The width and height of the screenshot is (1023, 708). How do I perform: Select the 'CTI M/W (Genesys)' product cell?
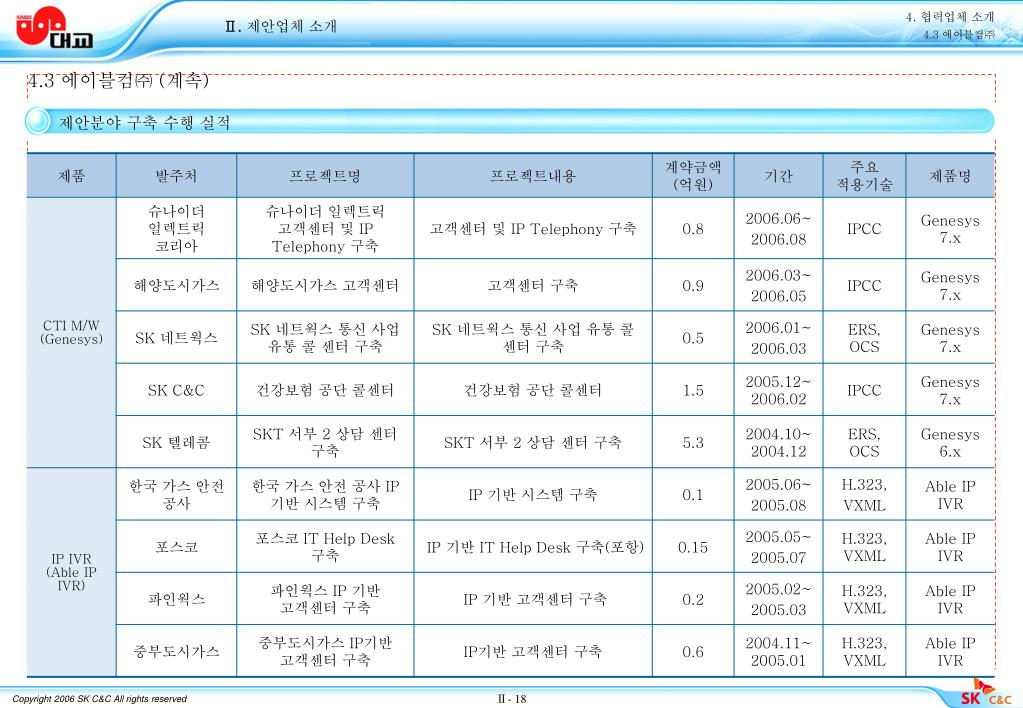(x=72, y=332)
